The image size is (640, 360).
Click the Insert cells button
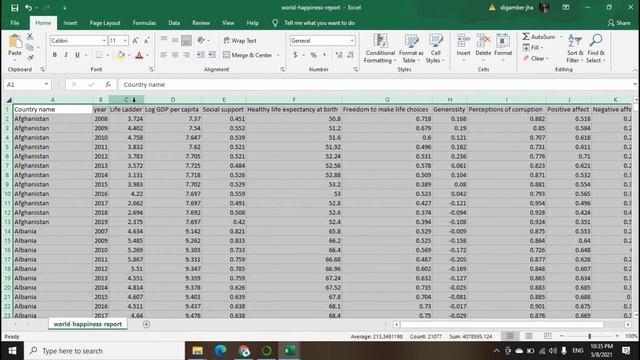(463, 47)
